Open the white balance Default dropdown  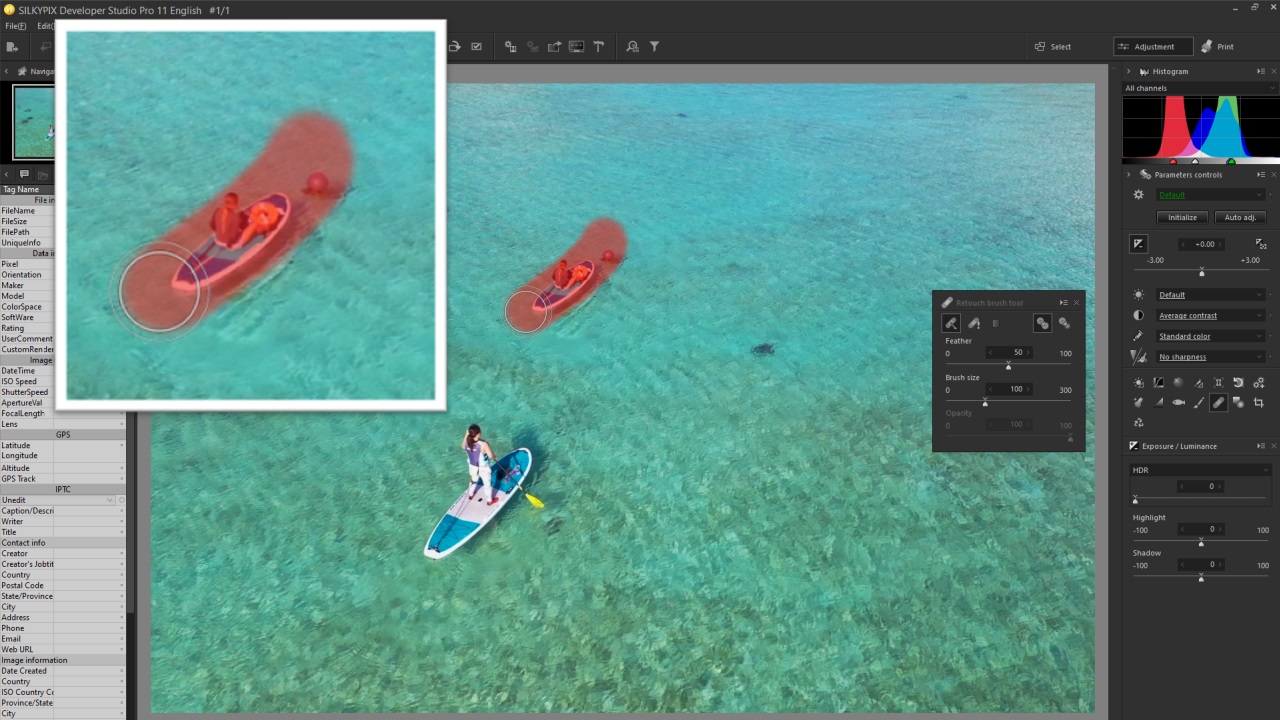[x=1210, y=295]
